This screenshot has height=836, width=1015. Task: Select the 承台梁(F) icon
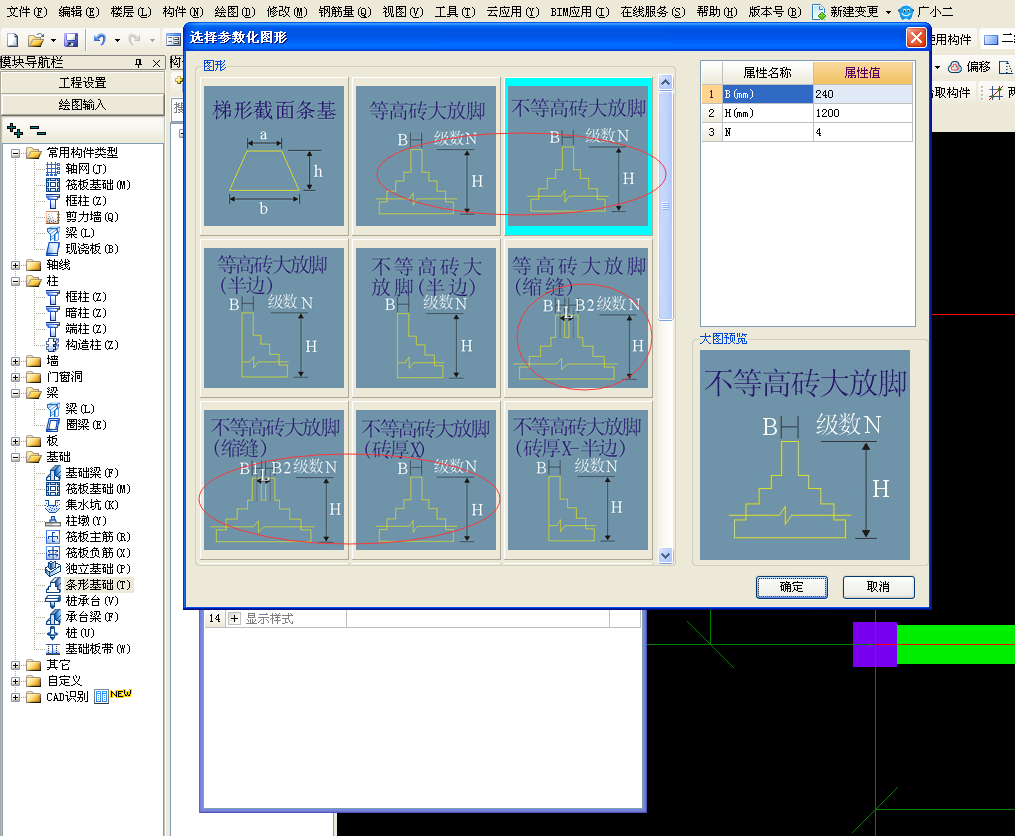point(53,617)
